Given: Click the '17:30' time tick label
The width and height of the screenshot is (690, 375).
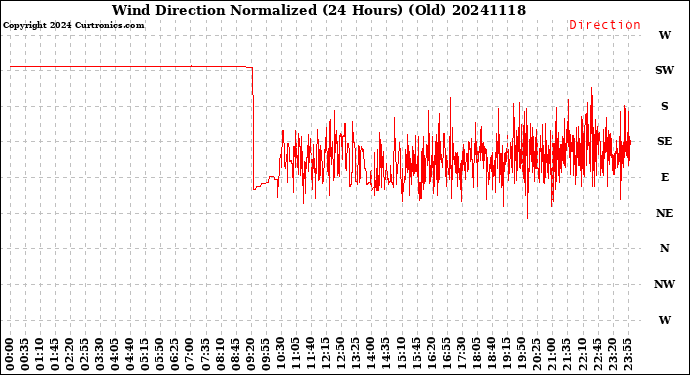Looking at the screenshot, I should (461, 355).
